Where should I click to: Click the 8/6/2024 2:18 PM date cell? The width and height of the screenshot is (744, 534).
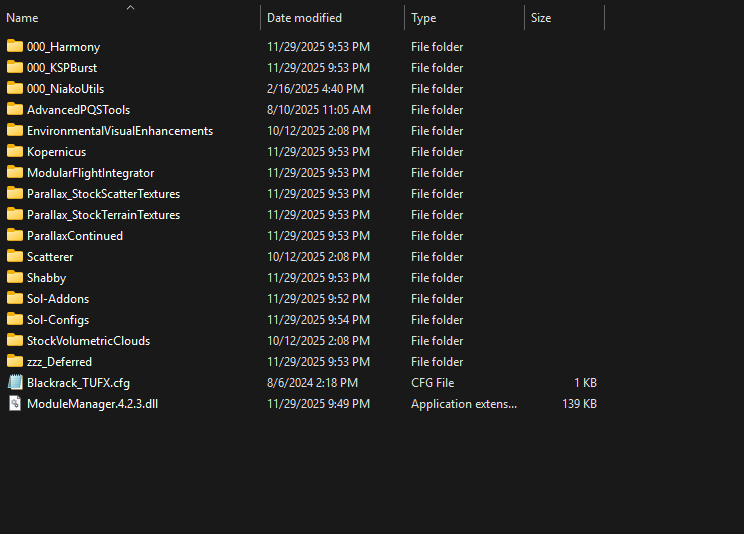312,383
